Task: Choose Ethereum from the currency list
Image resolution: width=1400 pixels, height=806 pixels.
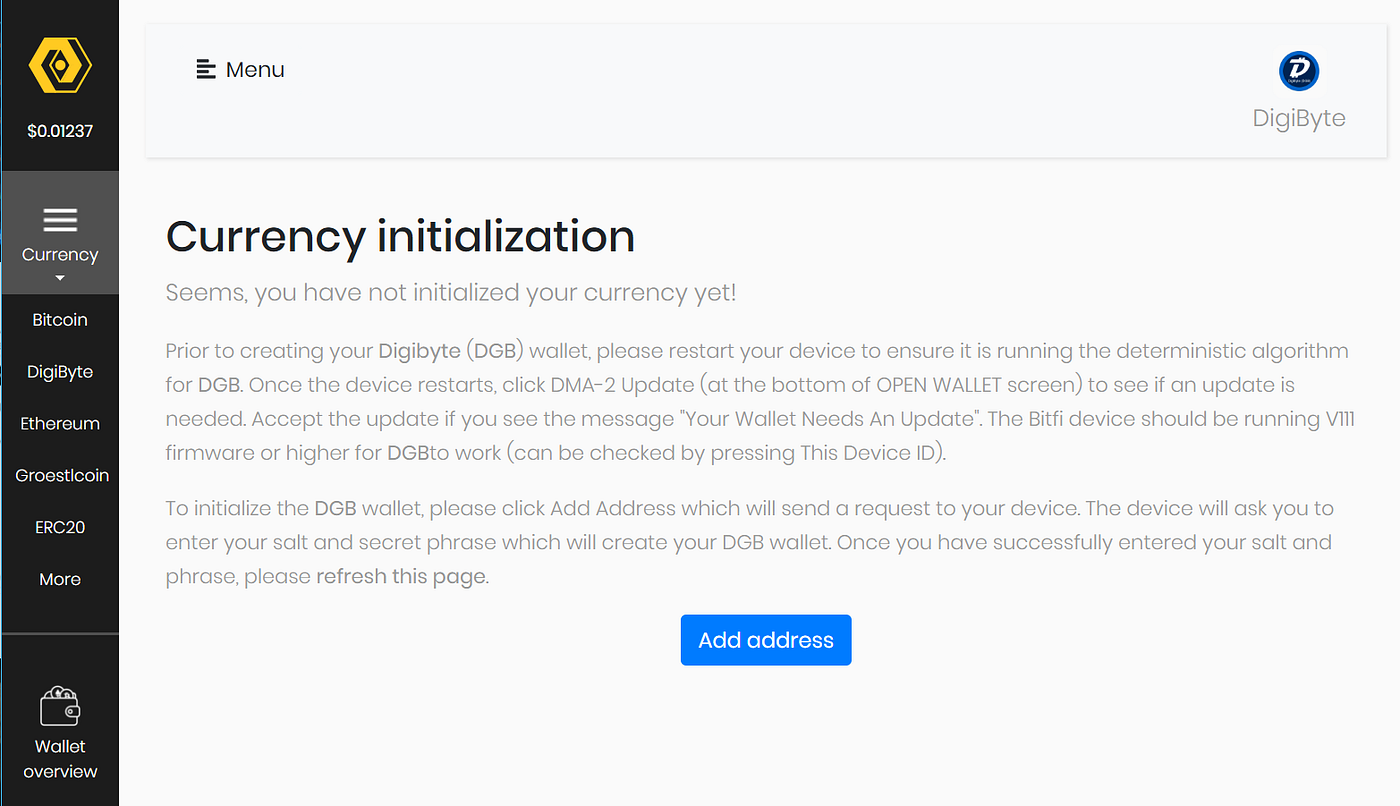Action: [60, 424]
